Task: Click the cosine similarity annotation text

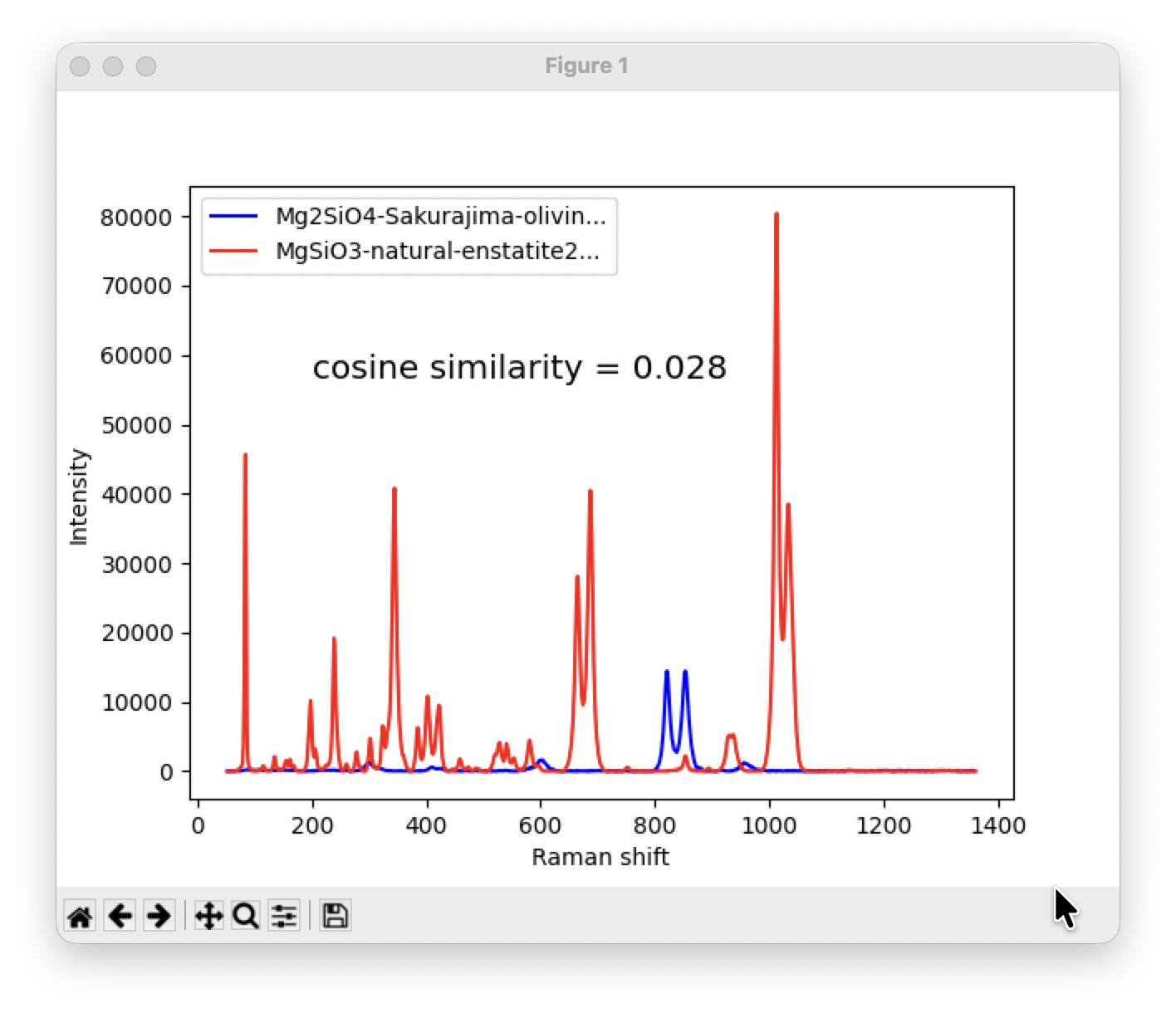Action: point(519,367)
